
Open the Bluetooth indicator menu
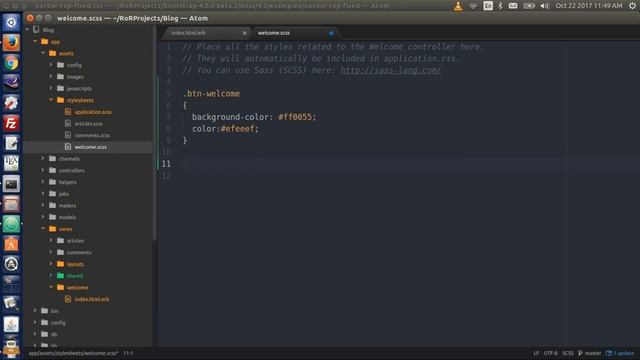(x=500, y=6)
